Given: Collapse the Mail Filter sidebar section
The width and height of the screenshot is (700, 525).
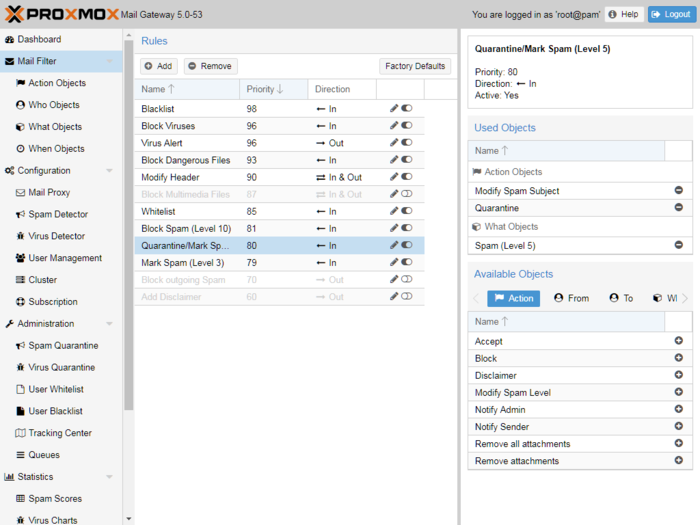Looking at the screenshot, I should tap(110, 61).
